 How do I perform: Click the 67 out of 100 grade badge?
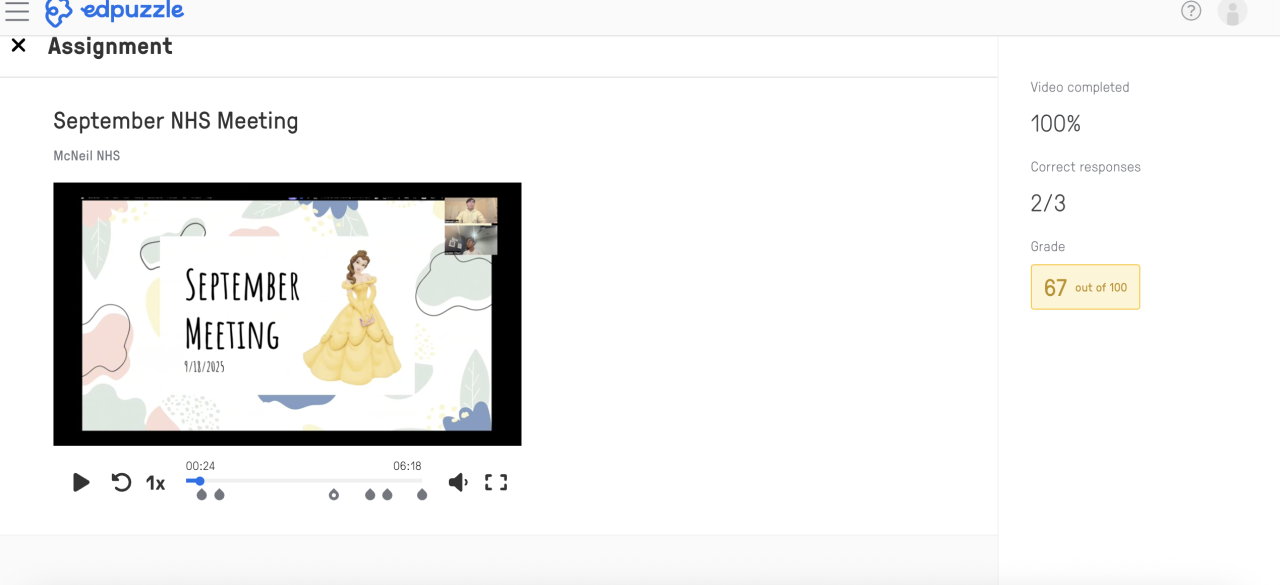[1085, 287]
